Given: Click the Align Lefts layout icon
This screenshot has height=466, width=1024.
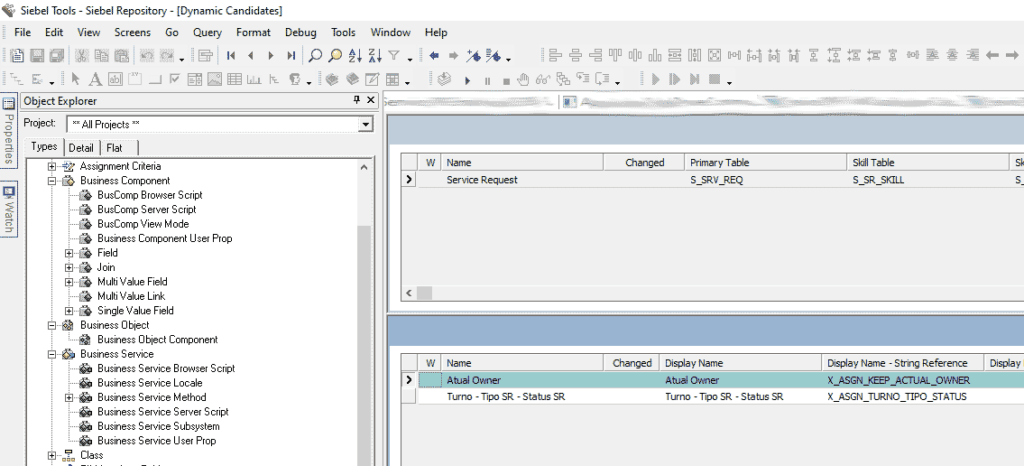Looking at the screenshot, I should (x=555, y=56).
